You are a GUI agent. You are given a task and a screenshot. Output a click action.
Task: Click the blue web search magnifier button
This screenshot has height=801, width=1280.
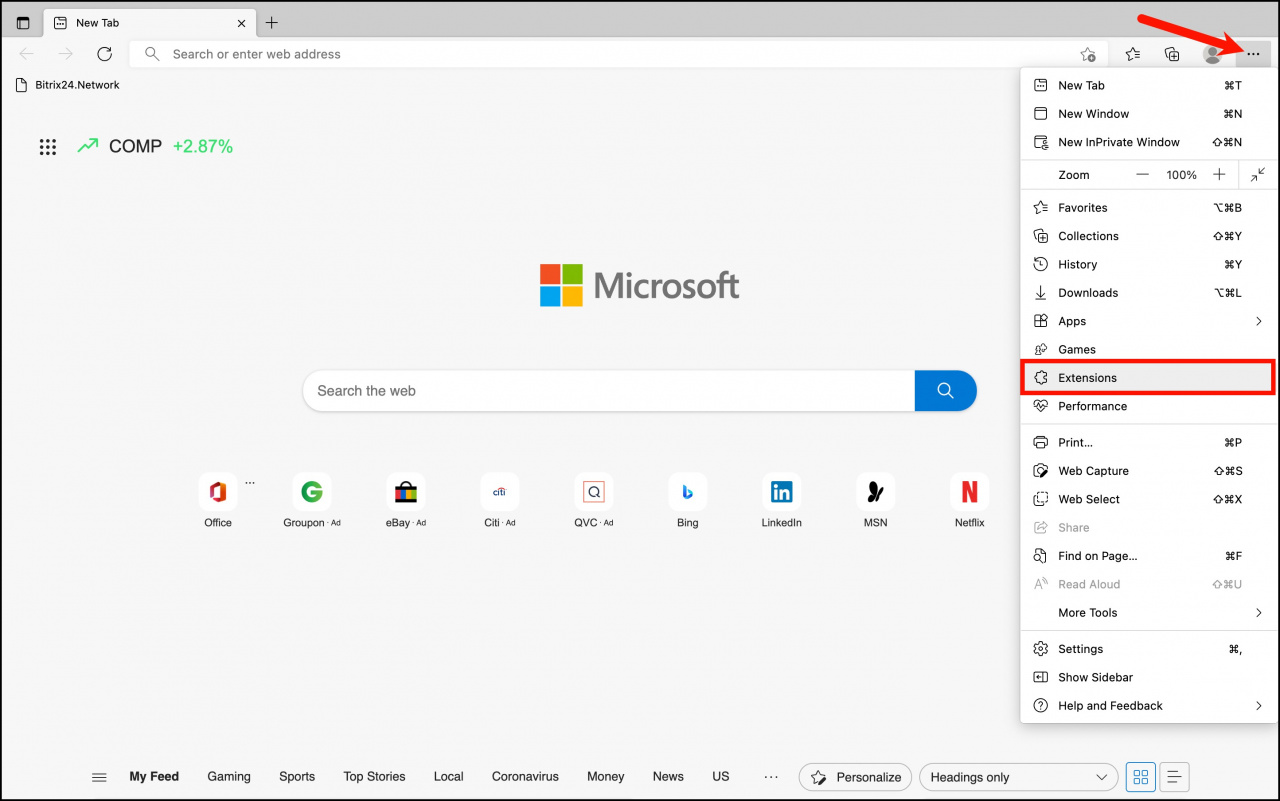(x=946, y=391)
